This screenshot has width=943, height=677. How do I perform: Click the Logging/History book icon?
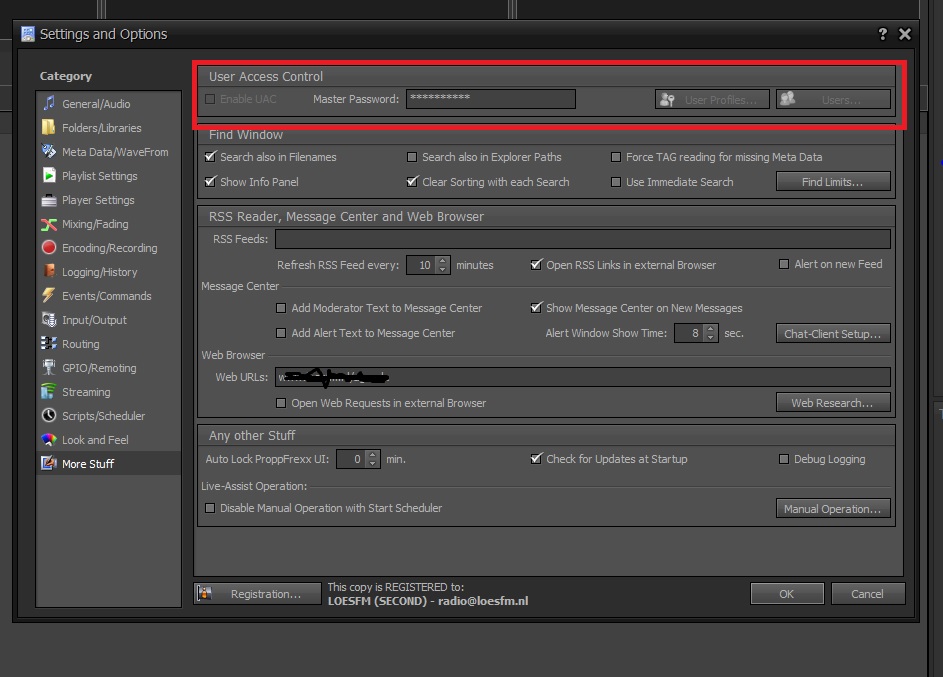[x=49, y=272]
